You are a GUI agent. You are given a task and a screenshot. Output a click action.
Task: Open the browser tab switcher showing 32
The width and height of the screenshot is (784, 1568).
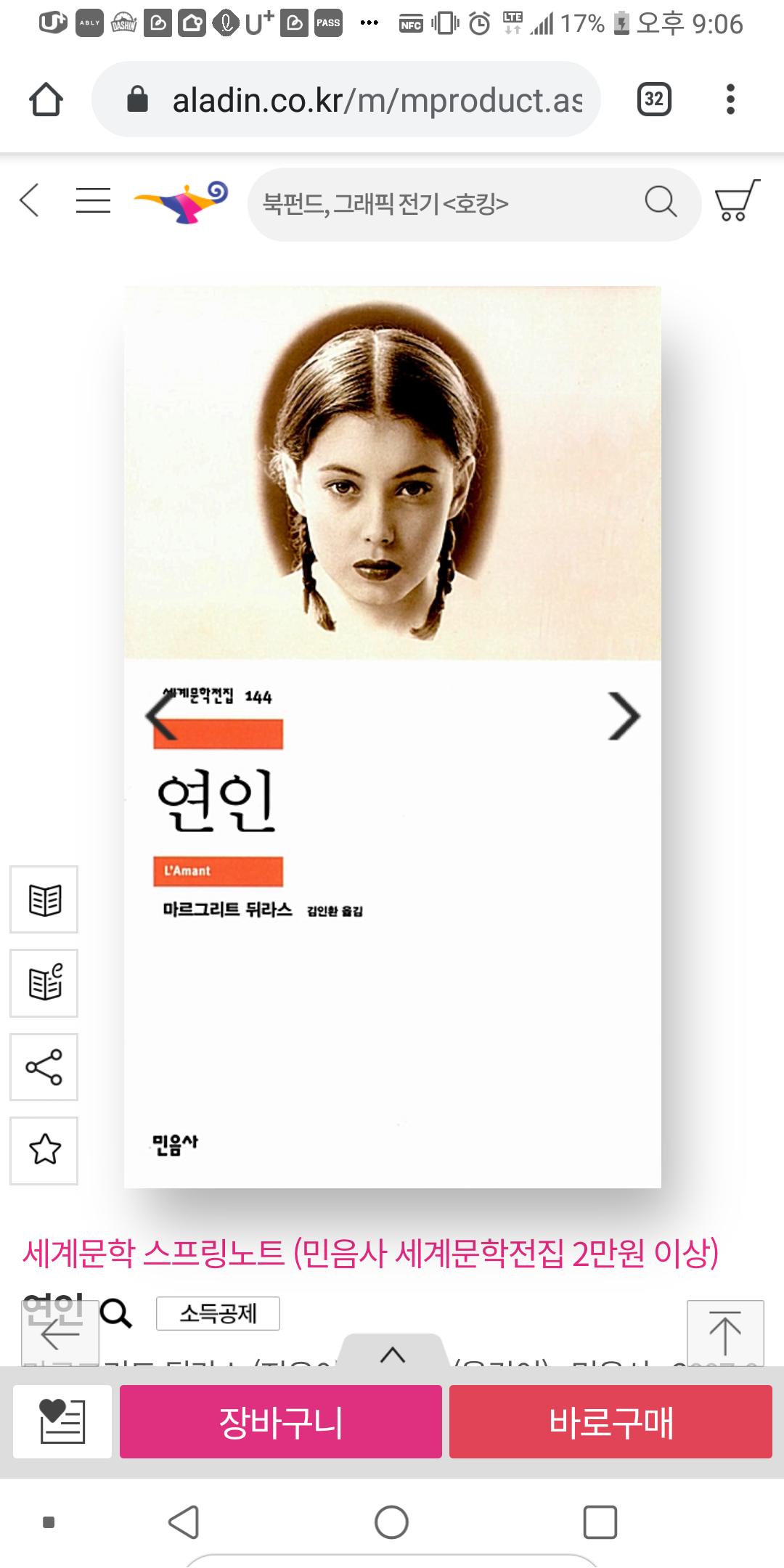point(653,99)
